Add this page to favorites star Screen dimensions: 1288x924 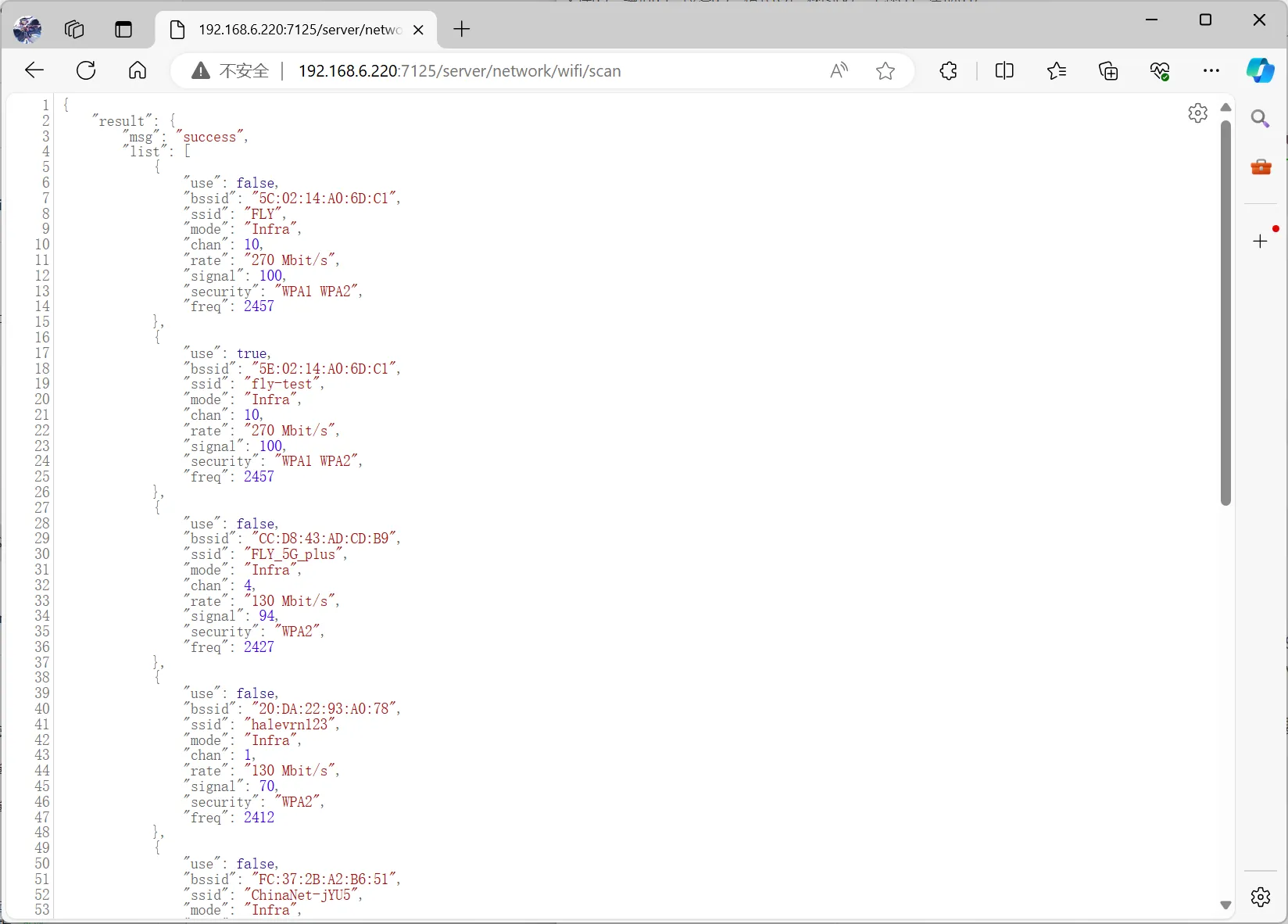tap(885, 71)
